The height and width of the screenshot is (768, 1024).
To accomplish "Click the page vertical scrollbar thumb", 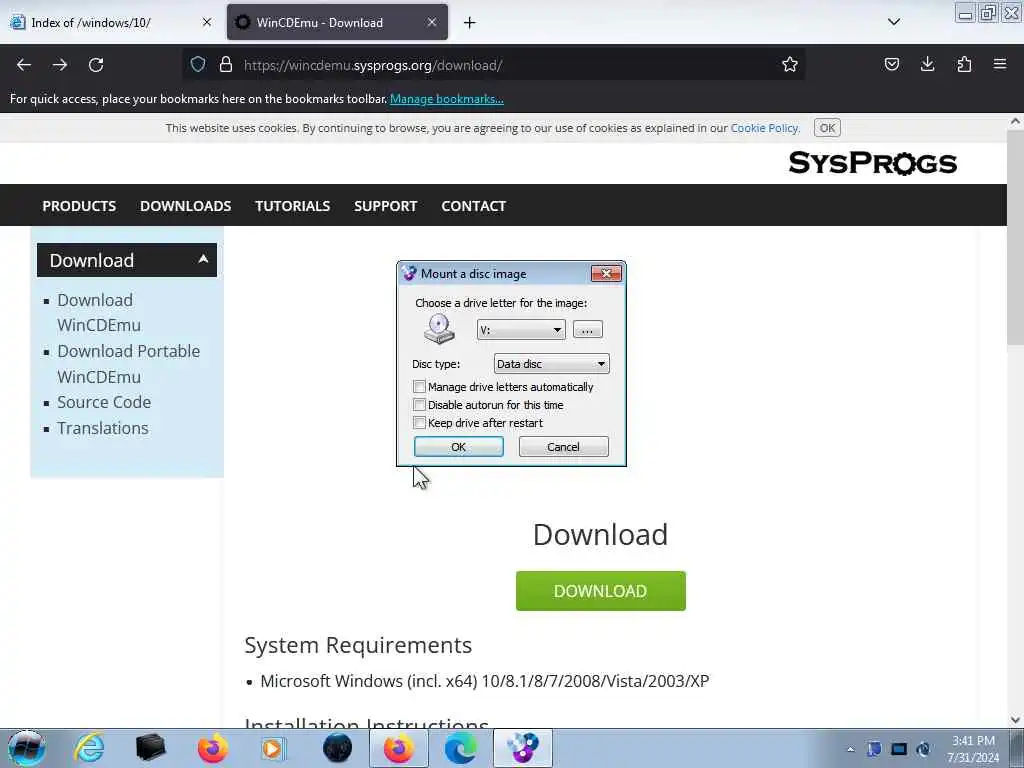I will coord(1015,236).
